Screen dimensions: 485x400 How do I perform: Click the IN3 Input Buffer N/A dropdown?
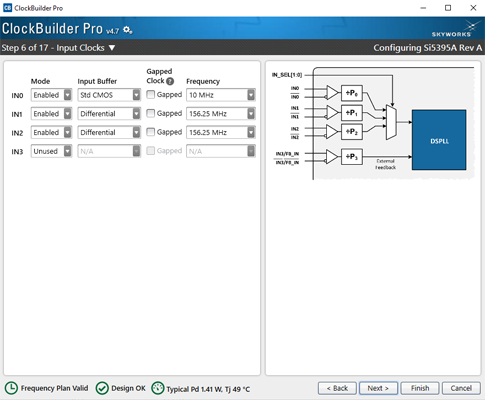pyautogui.click(x=109, y=151)
